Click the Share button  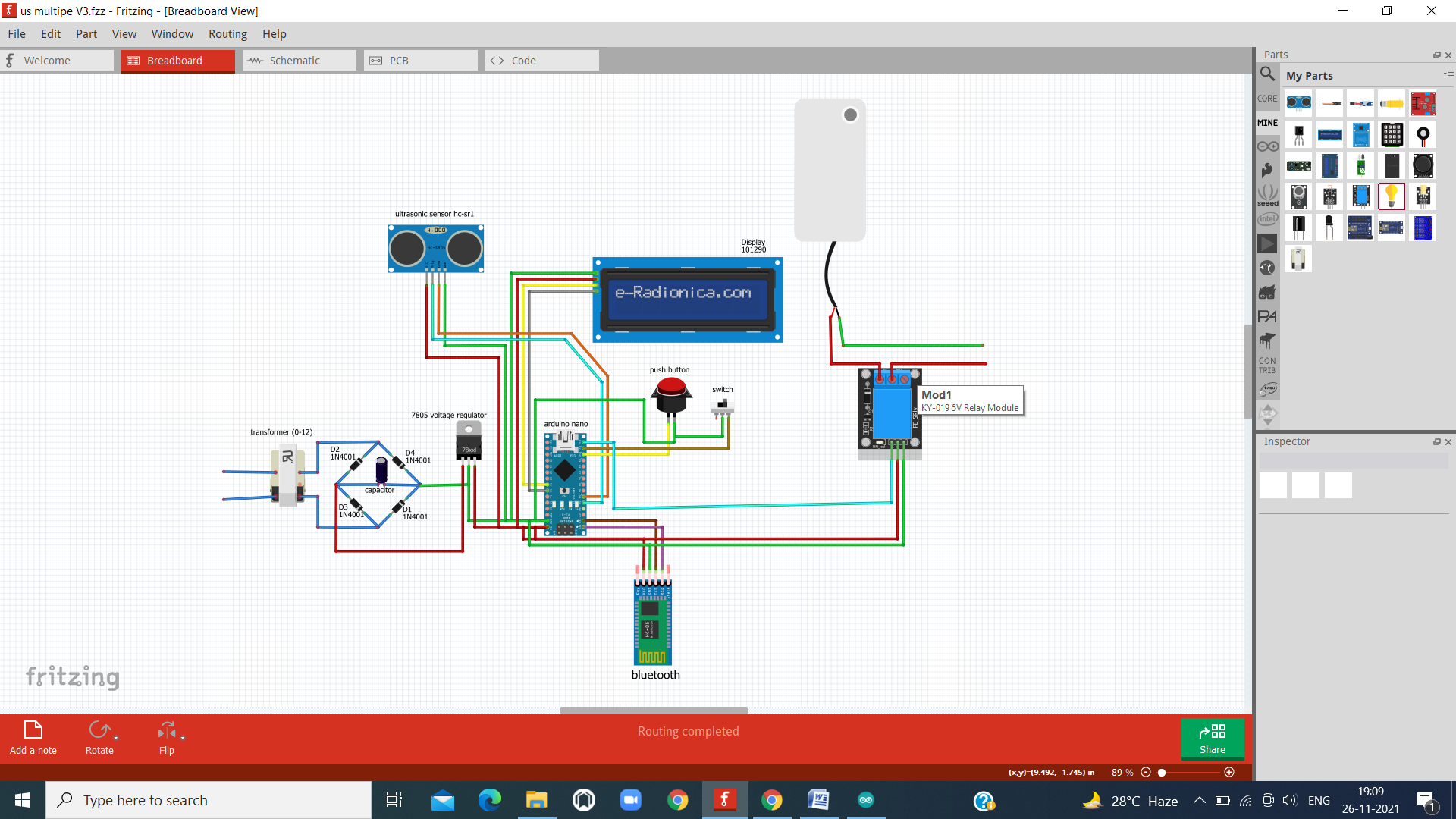click(x=1213, y=738)
